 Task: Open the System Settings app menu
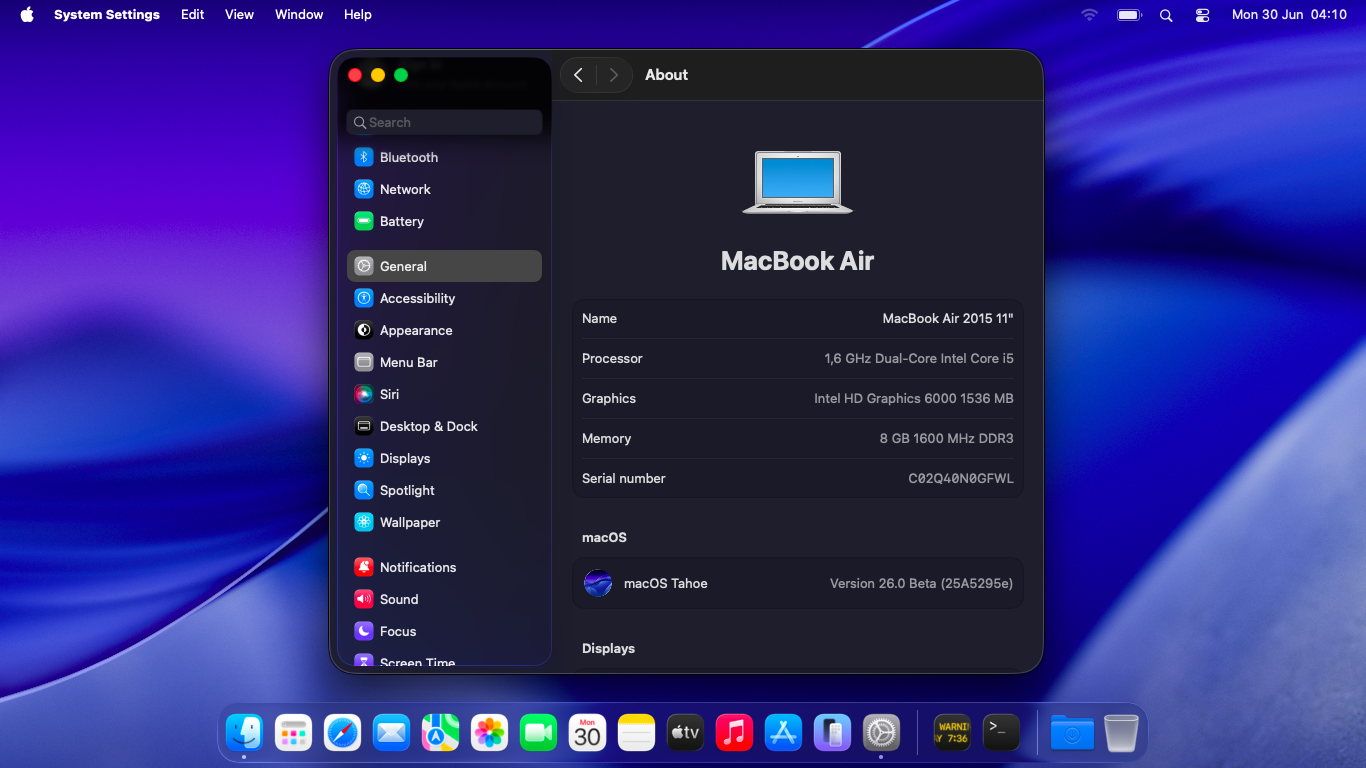coord(107,15)
